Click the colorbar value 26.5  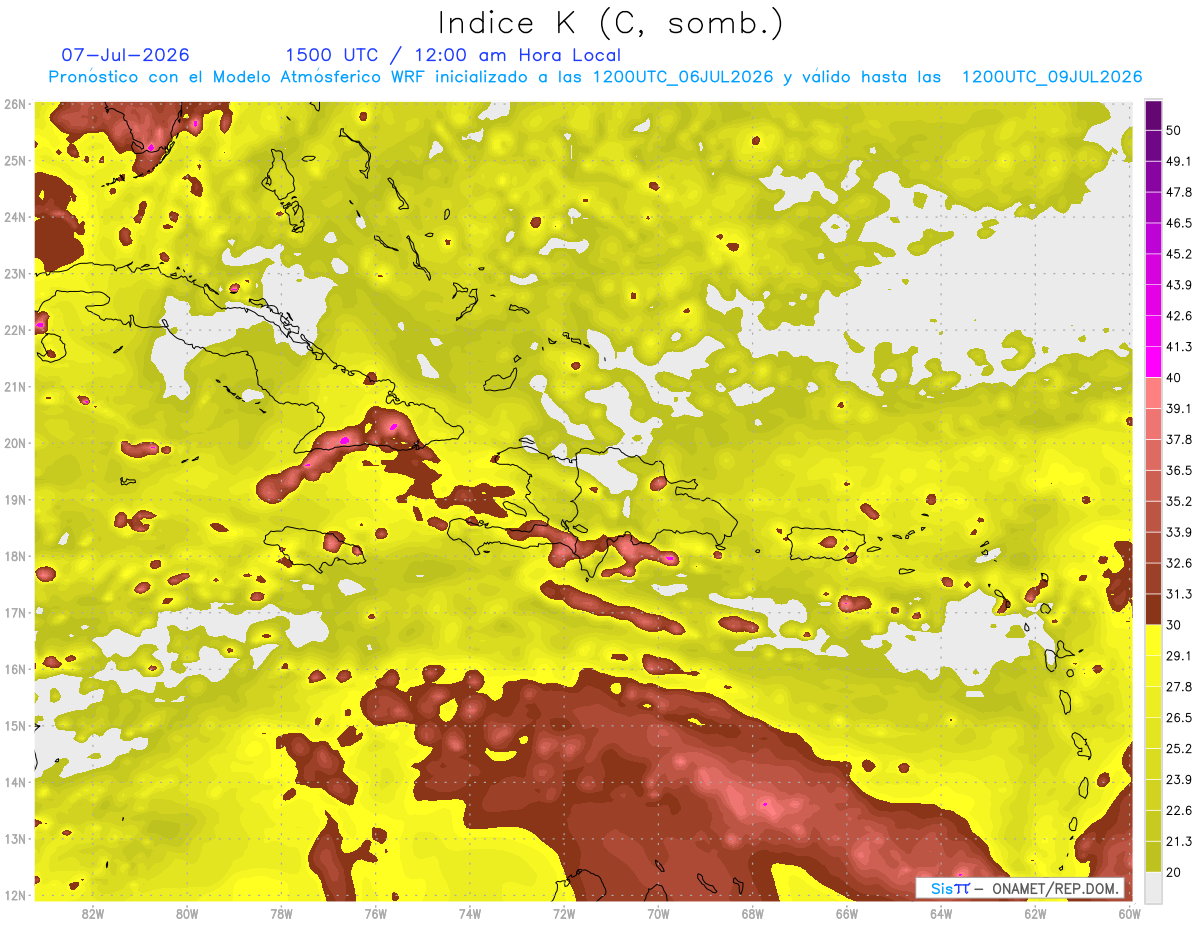click(x=1179, y=718)
